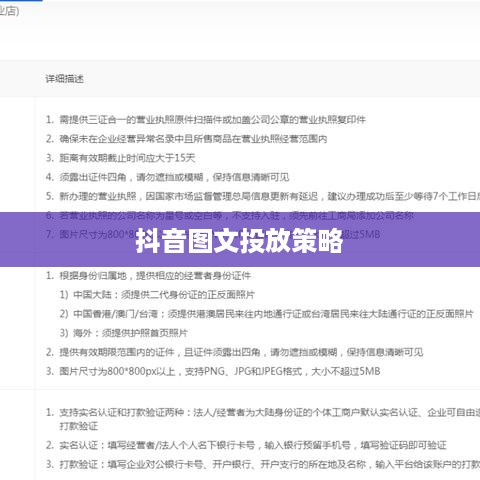The width and height of the screenshot is (480, 480).
Task: Select the line 根据身份归属地，提供相应的经营者身份证件
Action: (x=148, y=276)
